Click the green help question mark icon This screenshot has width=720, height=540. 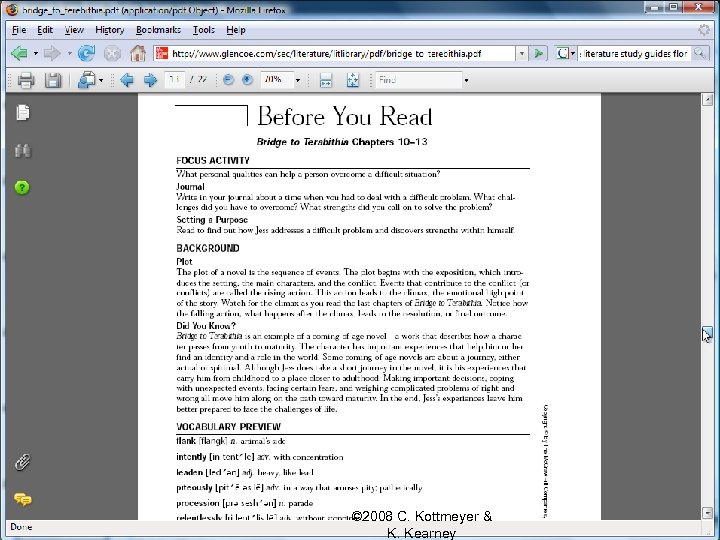[22, 187]
